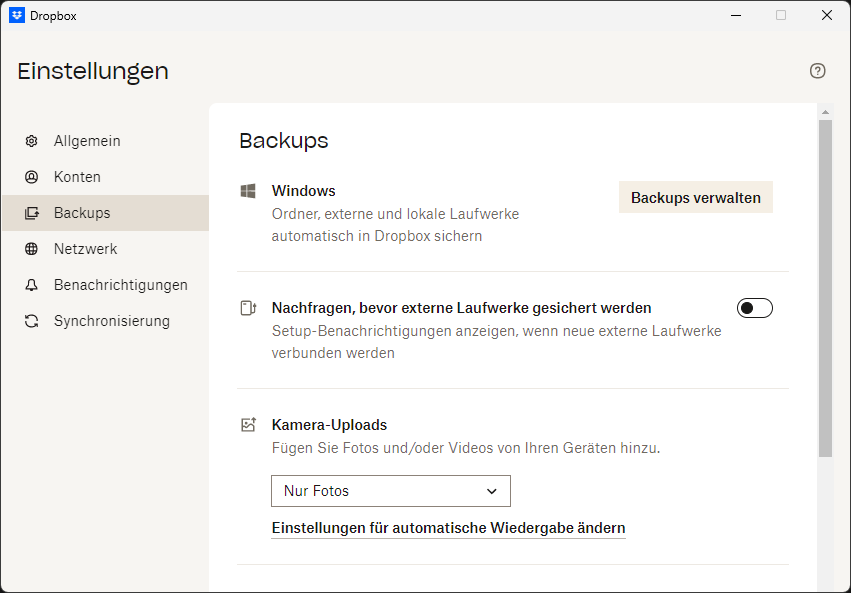Click the scrollbar up arrow
851x593 pixels.
(825, 111)
